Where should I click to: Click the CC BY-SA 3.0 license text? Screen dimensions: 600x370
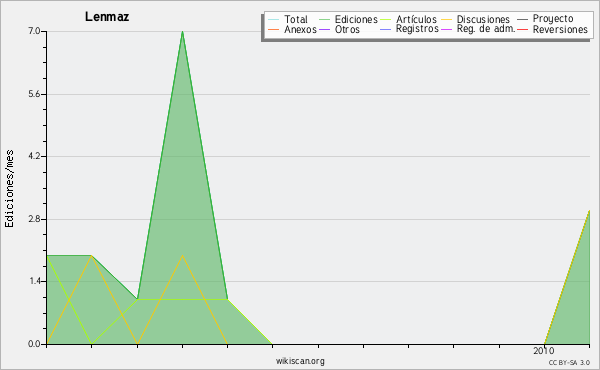point(569,362)
